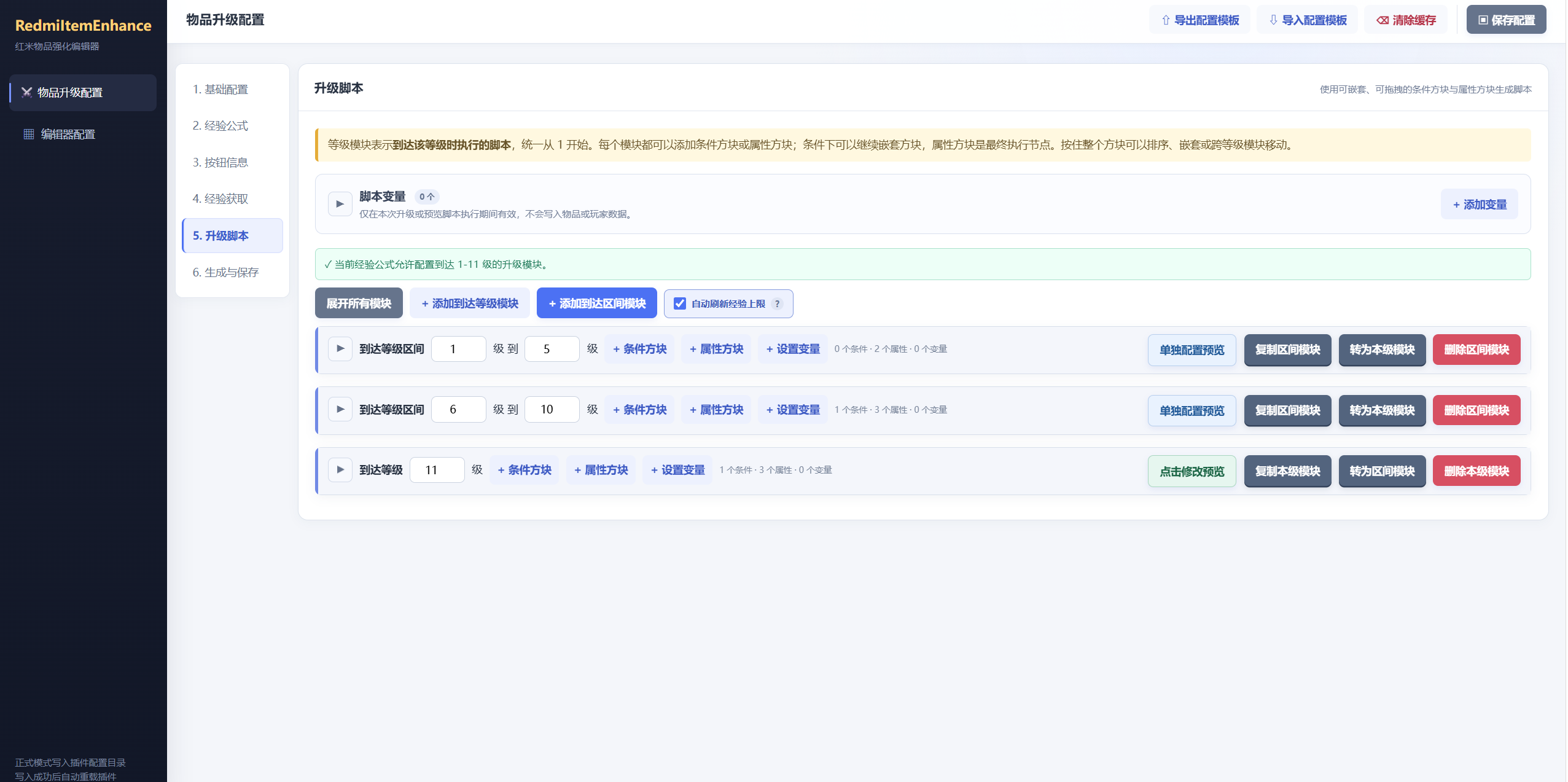
Task: Expand the 到达等级 11 module
Action: coord(340,470)
